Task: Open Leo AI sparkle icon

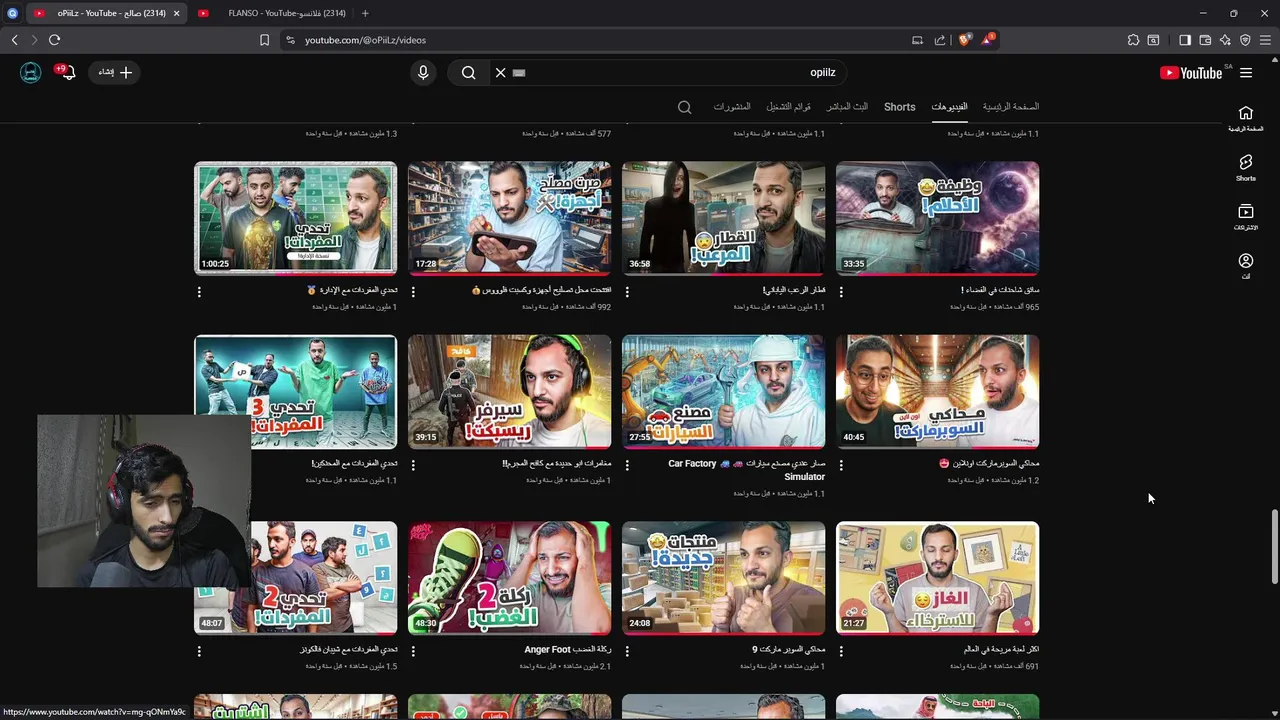Action: tap(1225, 40)
